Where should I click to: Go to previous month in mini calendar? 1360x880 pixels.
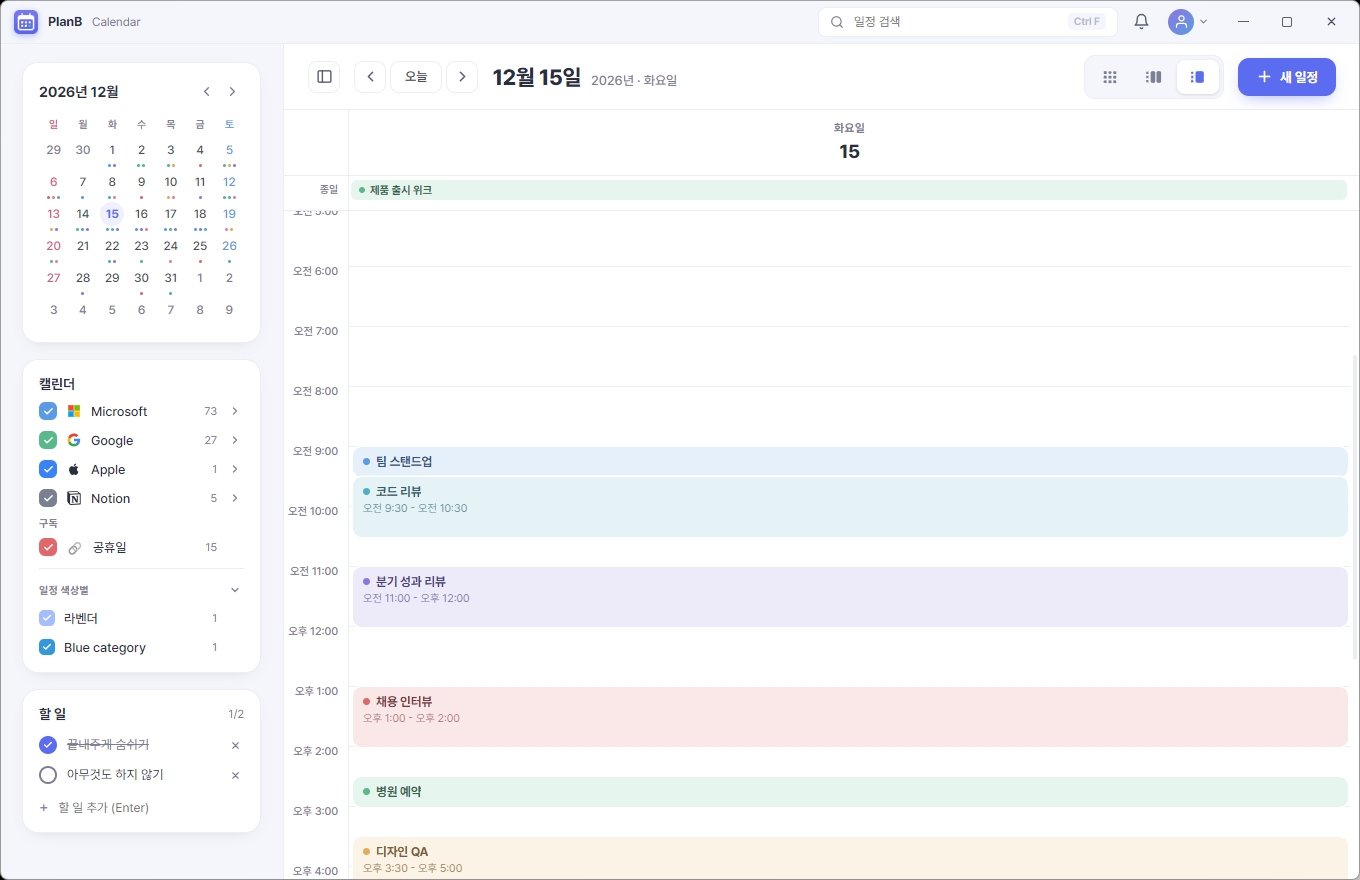coord(207,92)
